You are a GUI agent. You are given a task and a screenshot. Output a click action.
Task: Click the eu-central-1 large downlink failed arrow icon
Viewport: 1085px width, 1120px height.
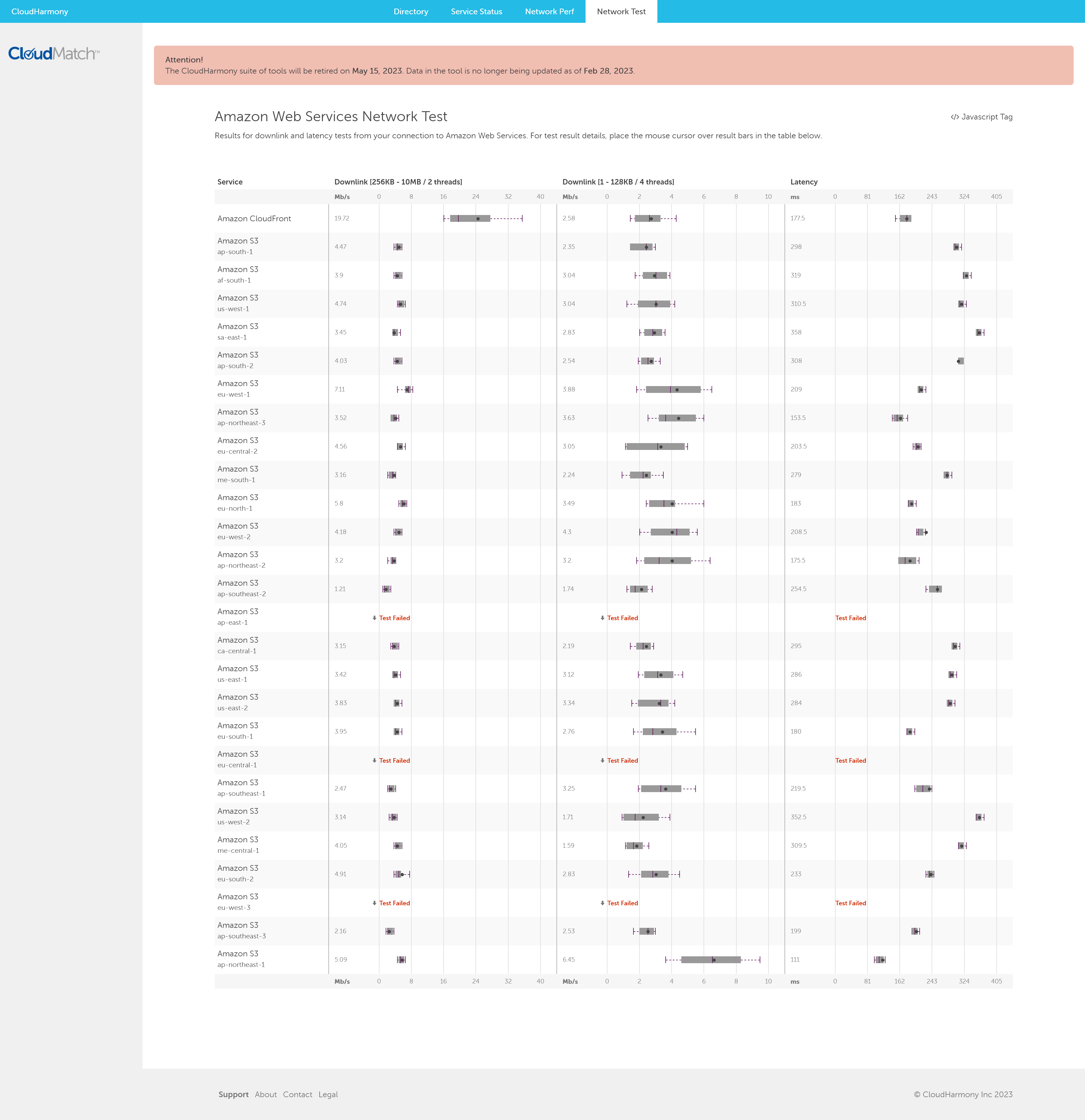tap(374, 760)
